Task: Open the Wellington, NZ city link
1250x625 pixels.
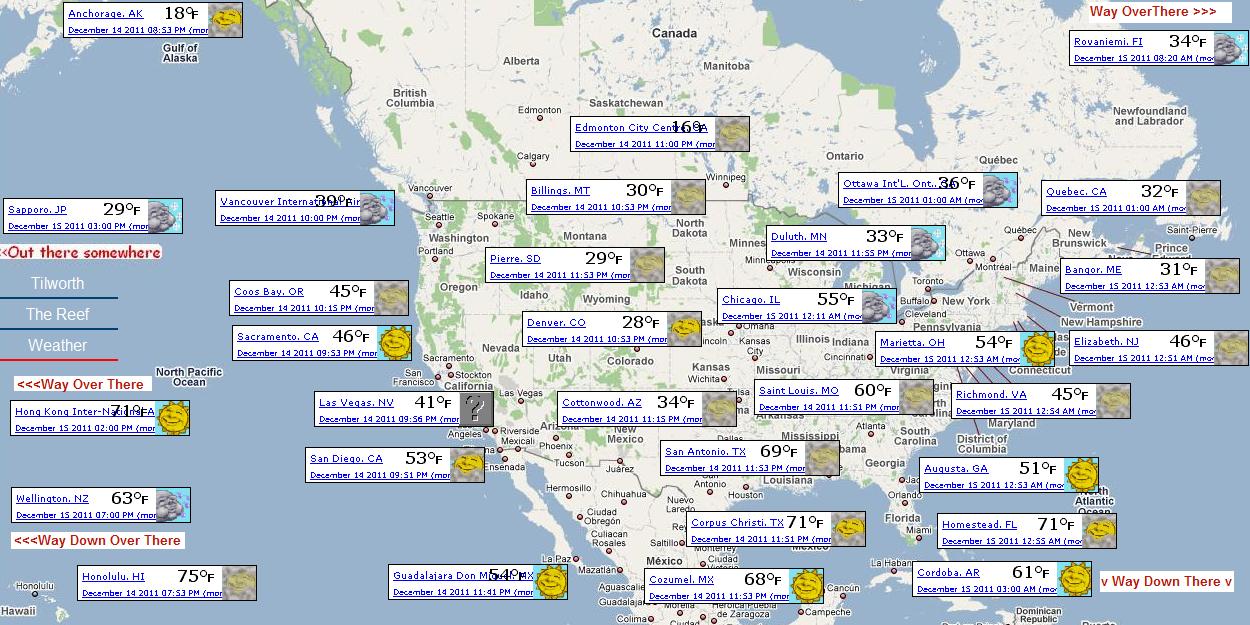Action: [52, 499]
